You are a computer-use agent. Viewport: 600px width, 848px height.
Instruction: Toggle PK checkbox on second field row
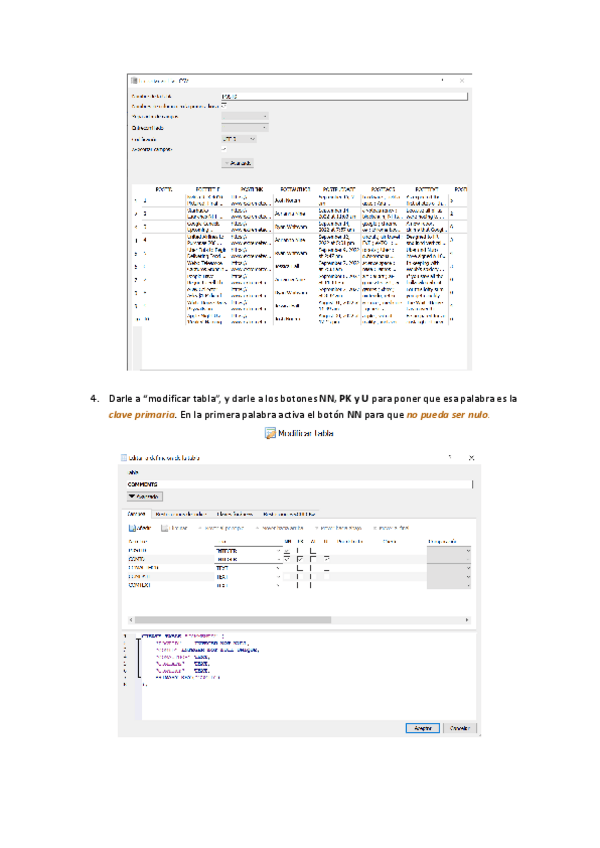(299, 558)
